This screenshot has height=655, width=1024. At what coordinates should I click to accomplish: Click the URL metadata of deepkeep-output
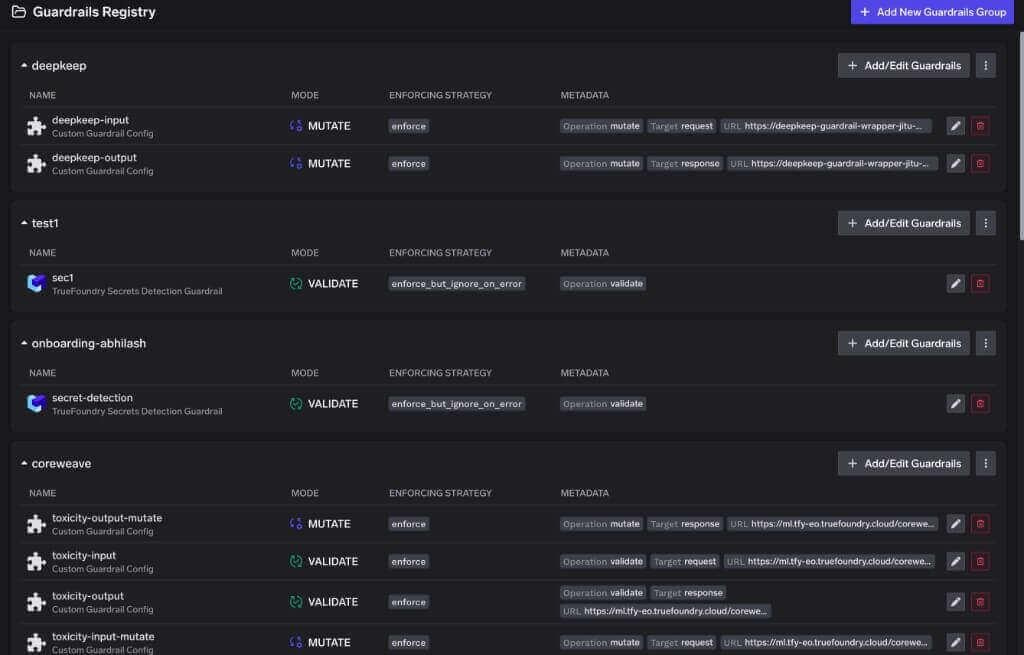(832, 163)
